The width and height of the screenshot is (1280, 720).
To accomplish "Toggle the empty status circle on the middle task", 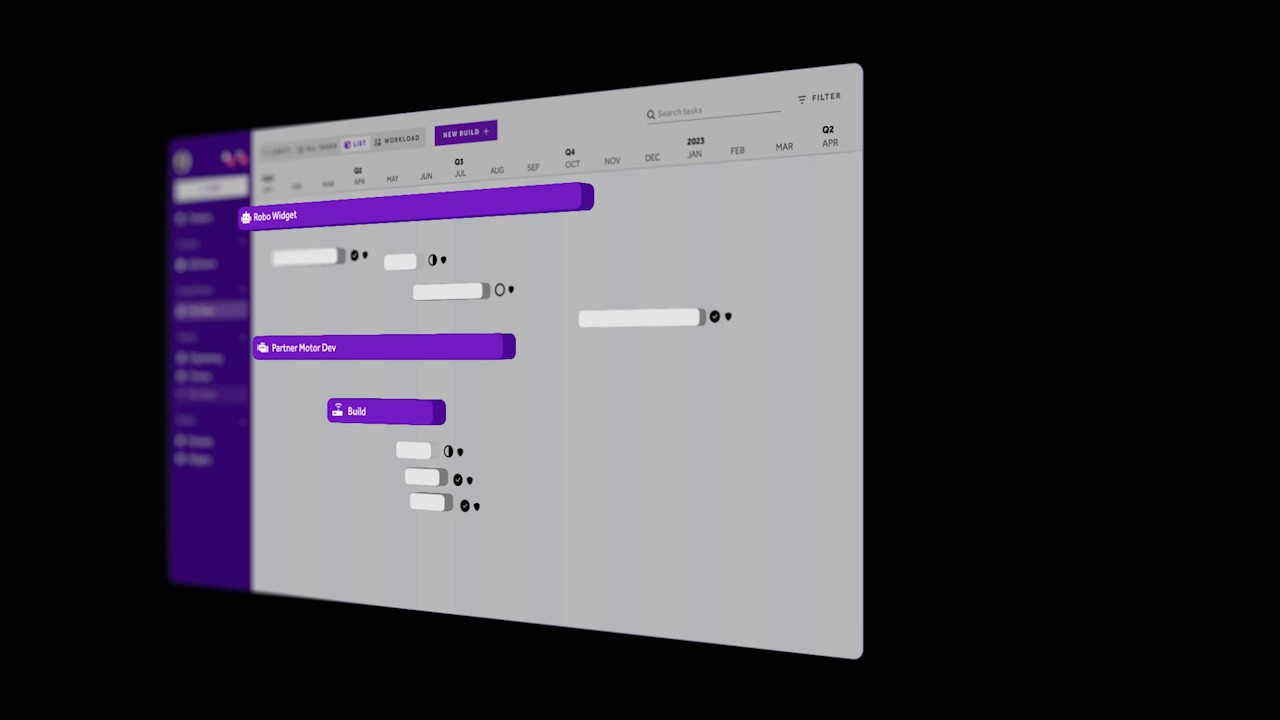I will pos(501,289).
